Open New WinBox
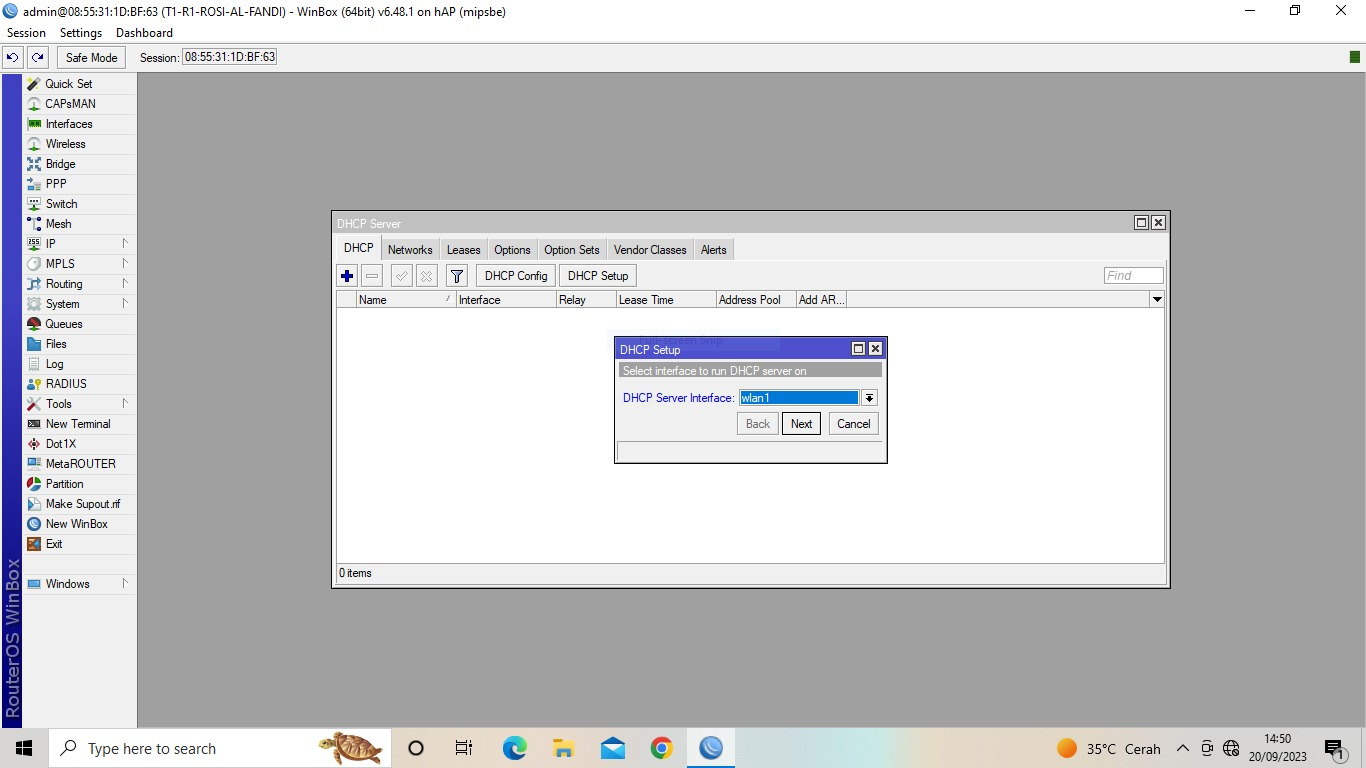The image size is (1366, 768). tap(79, 524)
